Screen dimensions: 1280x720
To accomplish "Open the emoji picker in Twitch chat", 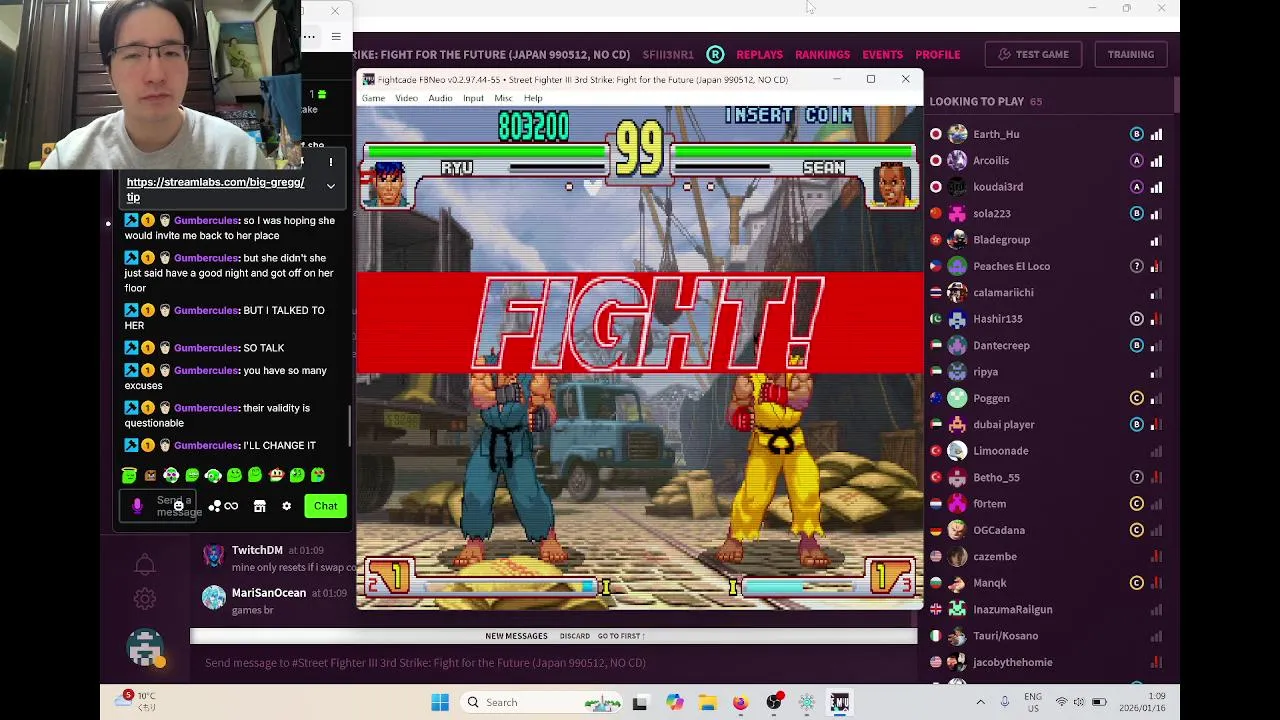I will coord(178,506).
